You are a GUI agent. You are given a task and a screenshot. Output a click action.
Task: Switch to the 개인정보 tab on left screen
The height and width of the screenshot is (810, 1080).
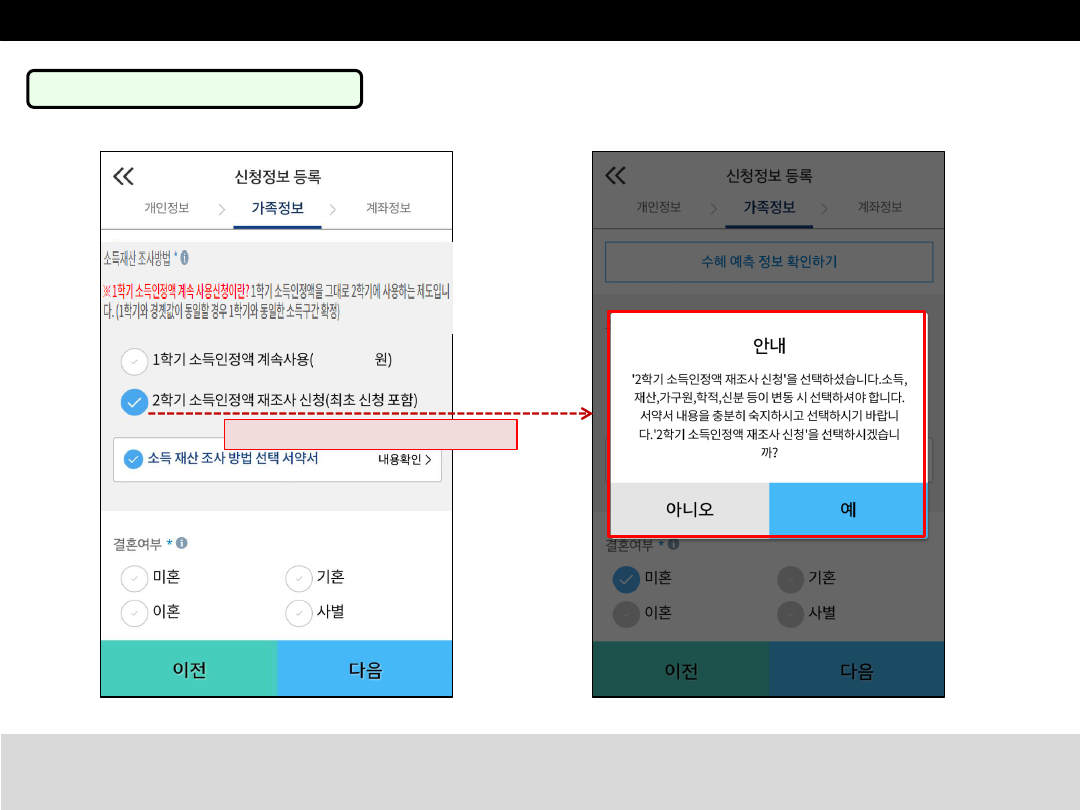point(166,208)
